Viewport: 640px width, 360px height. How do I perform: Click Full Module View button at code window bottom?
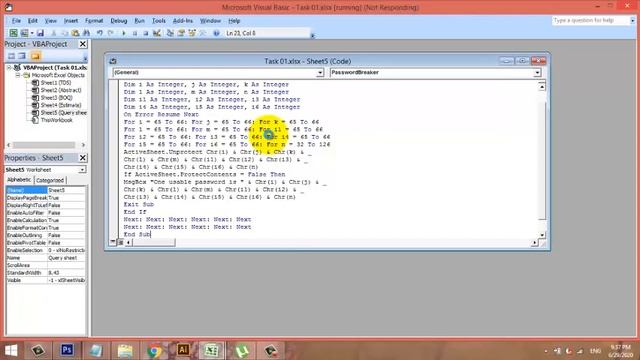120,242
